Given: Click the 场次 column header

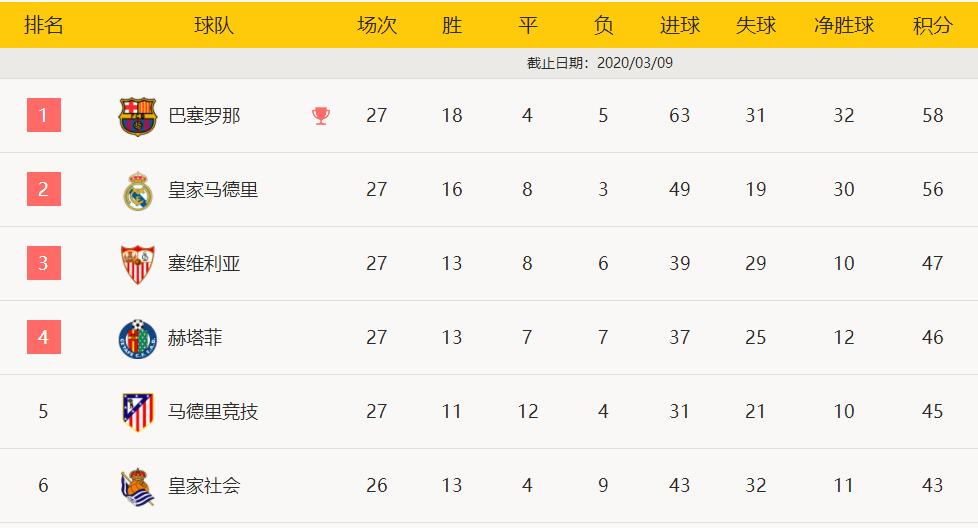Looking at the screenshot, I should (x=377, y=25).
